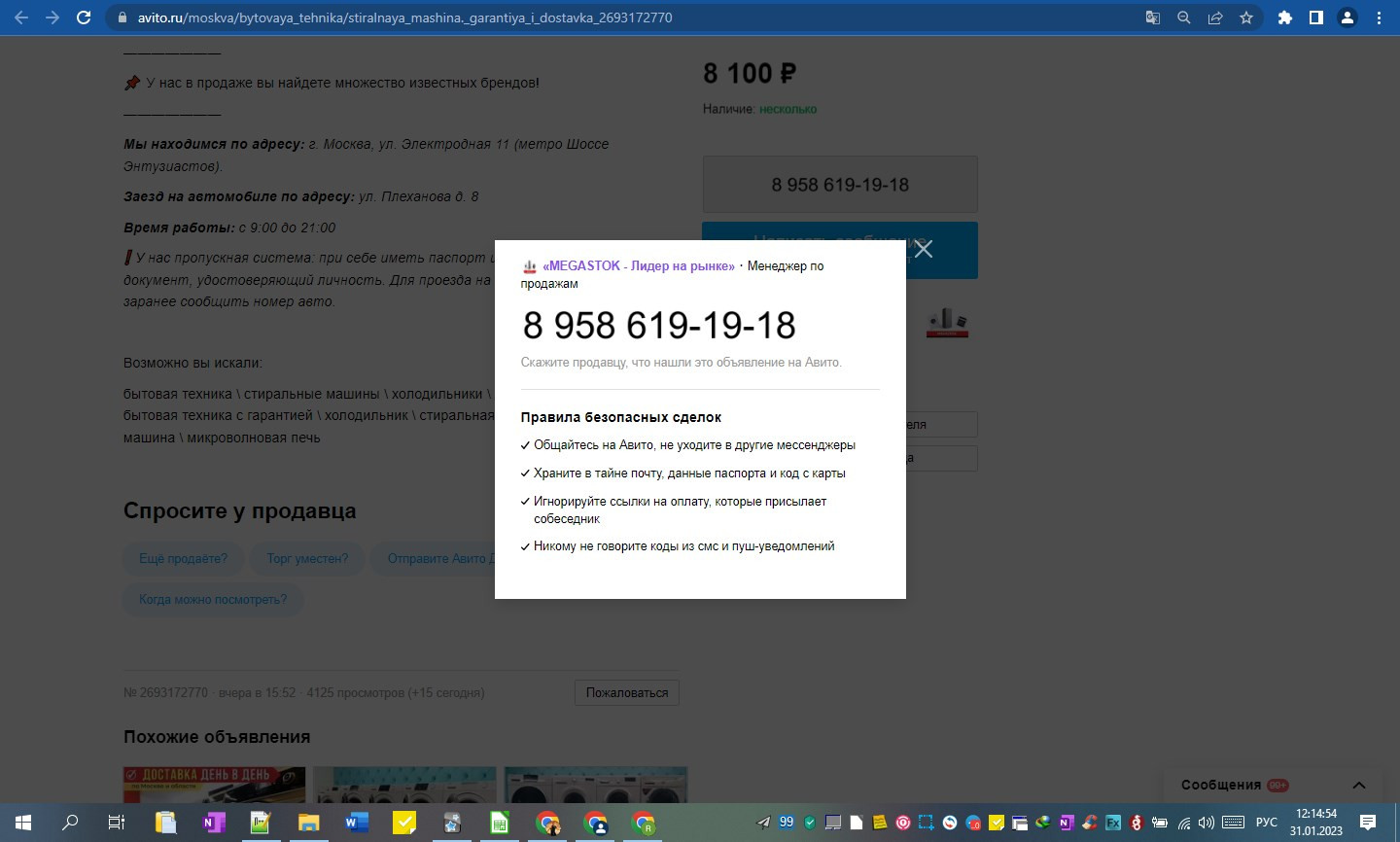Click the 'Пожаловаться' button
This screenshot has width=1400, height=842.
627,693
